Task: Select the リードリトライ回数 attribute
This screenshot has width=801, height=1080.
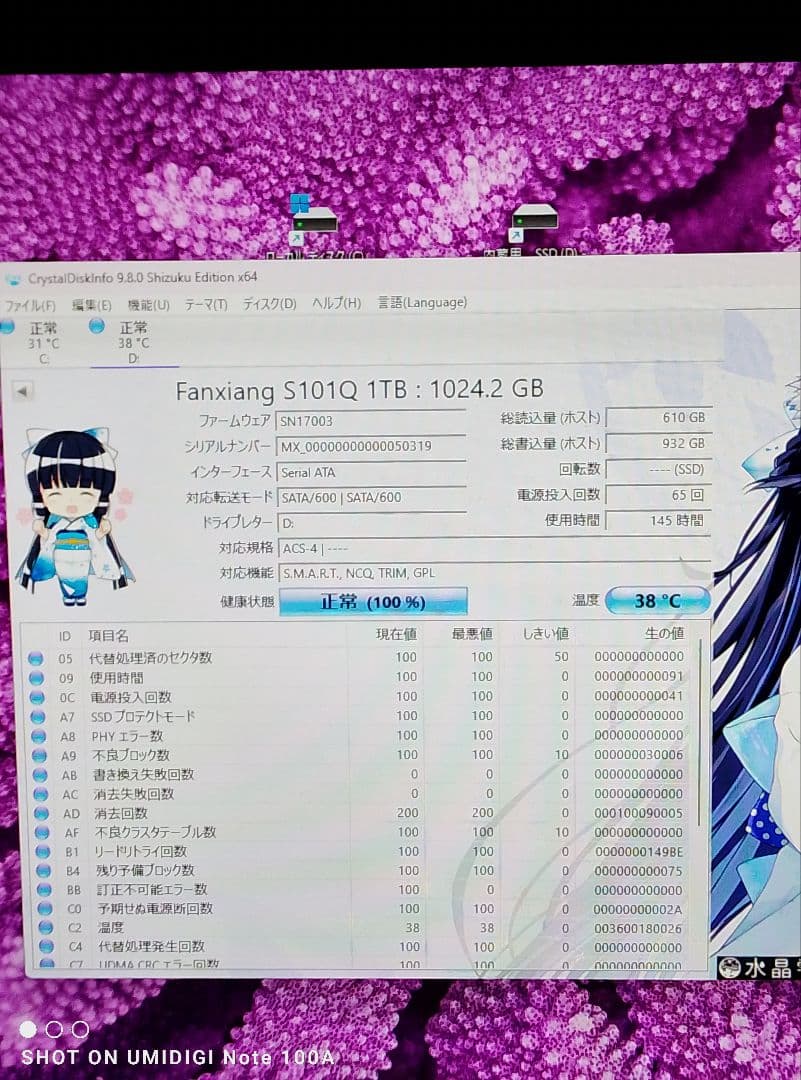Action: [141, 851]
